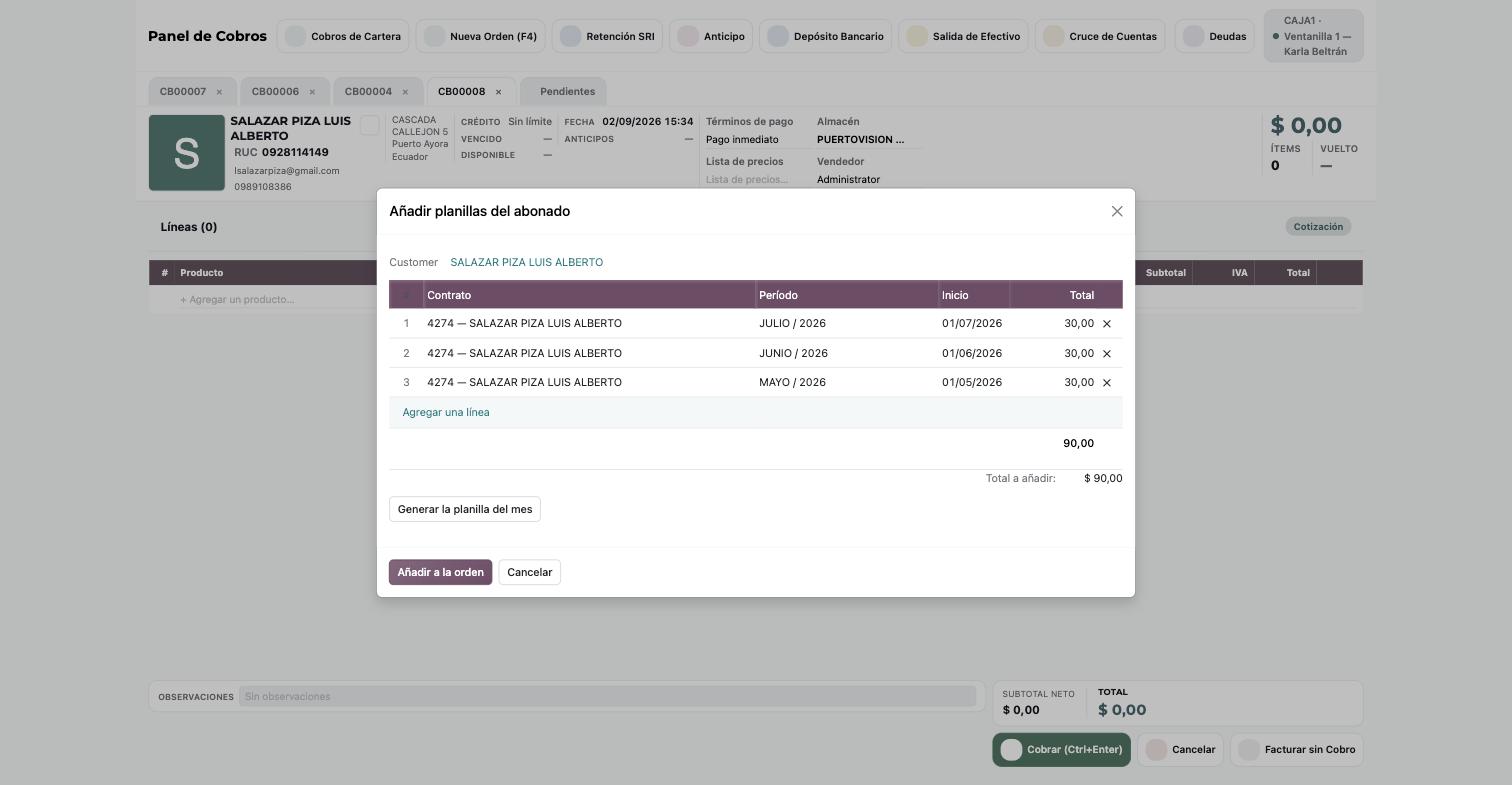This screenshot has height=785, width=1512.
Task: Toggle the checkbox beside the customer name
Action: 370,125
